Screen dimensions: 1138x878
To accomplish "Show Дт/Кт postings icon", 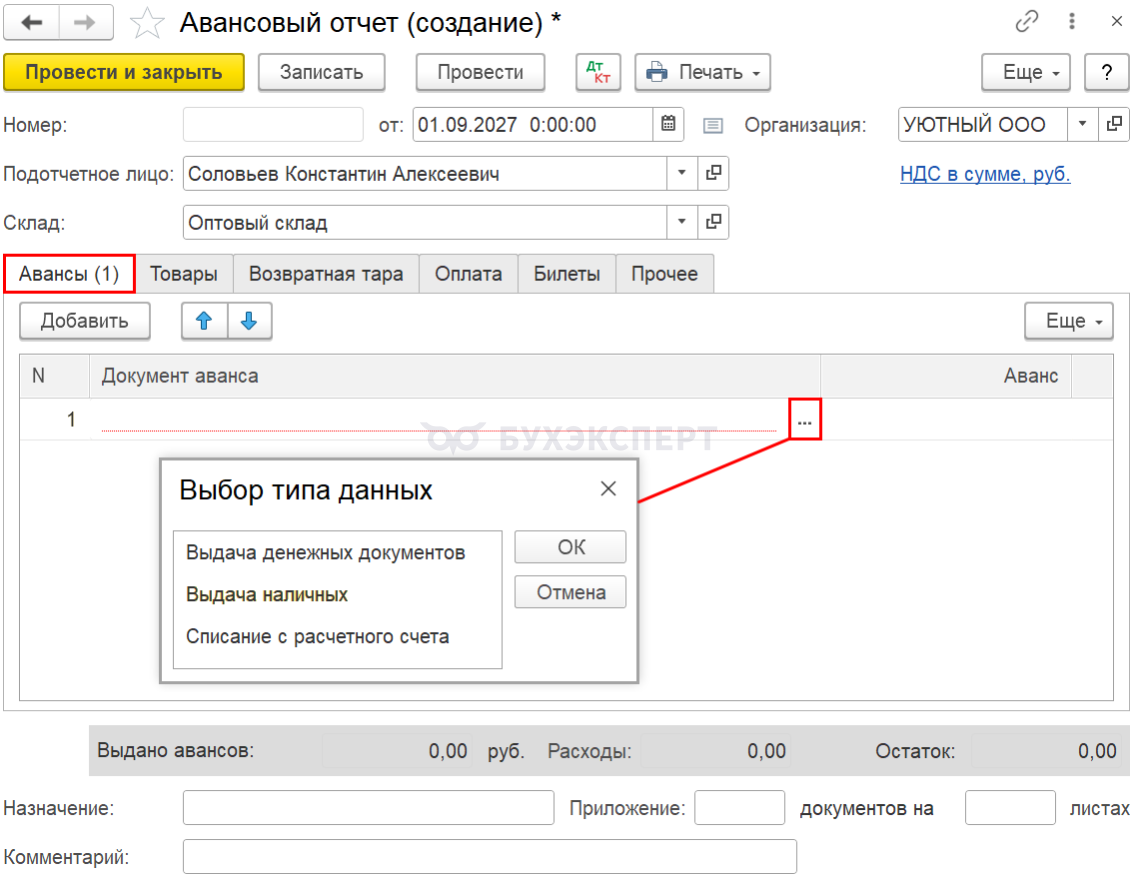I will [x=598, y=73].
